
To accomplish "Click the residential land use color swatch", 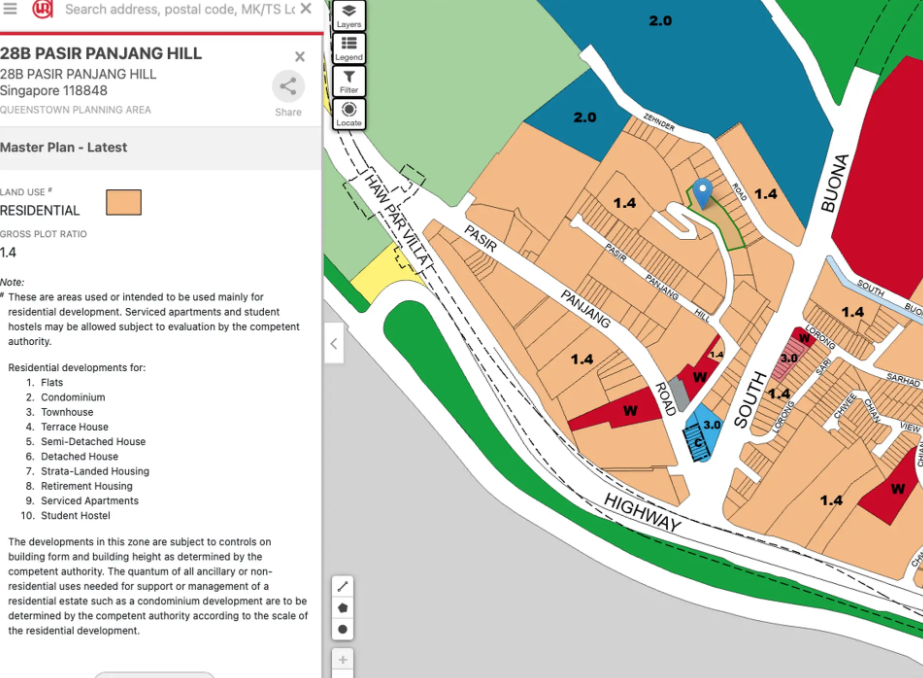I will click(x=124, y=202).
